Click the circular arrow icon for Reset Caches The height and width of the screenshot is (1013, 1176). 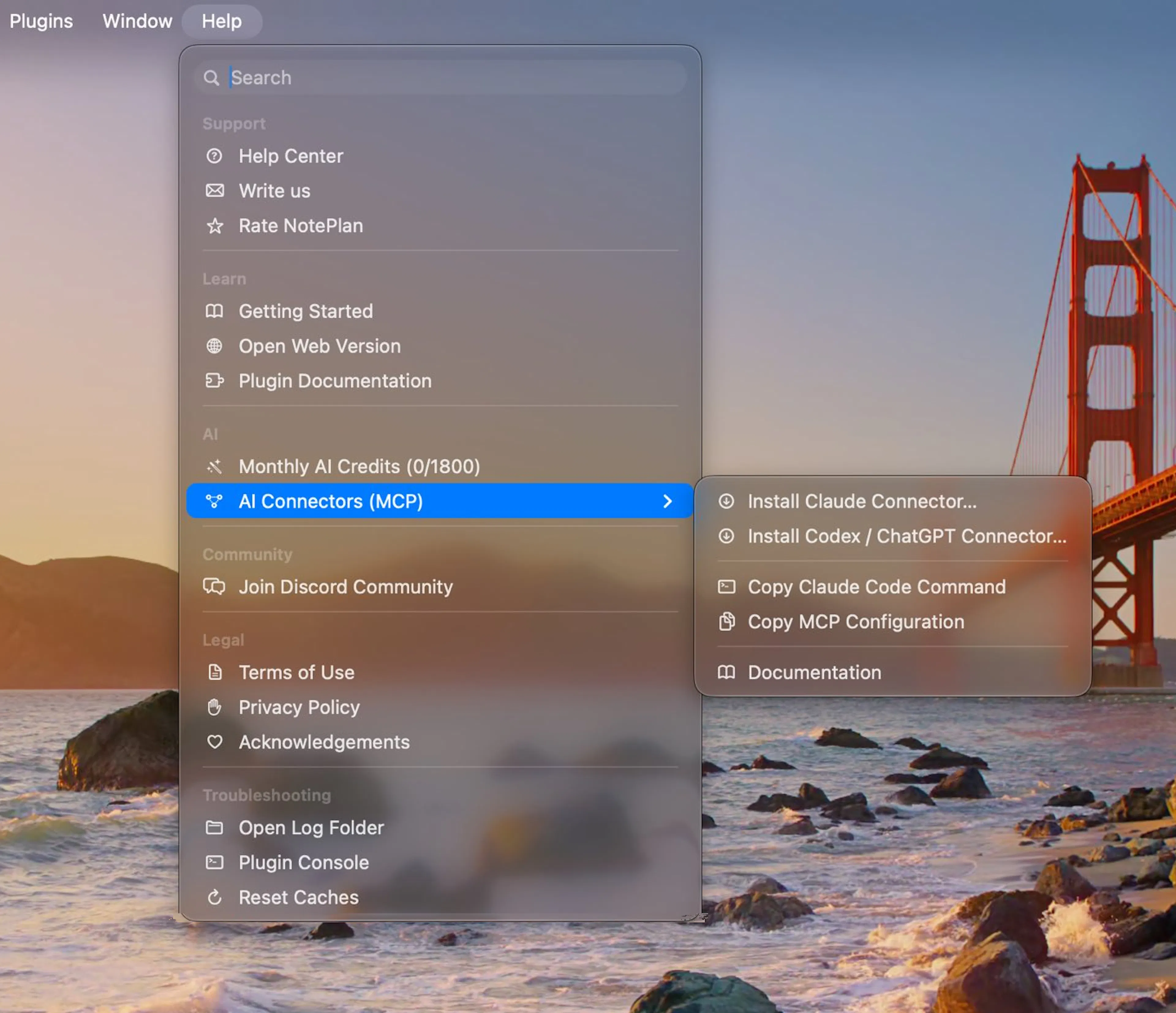tap(214, 897)
